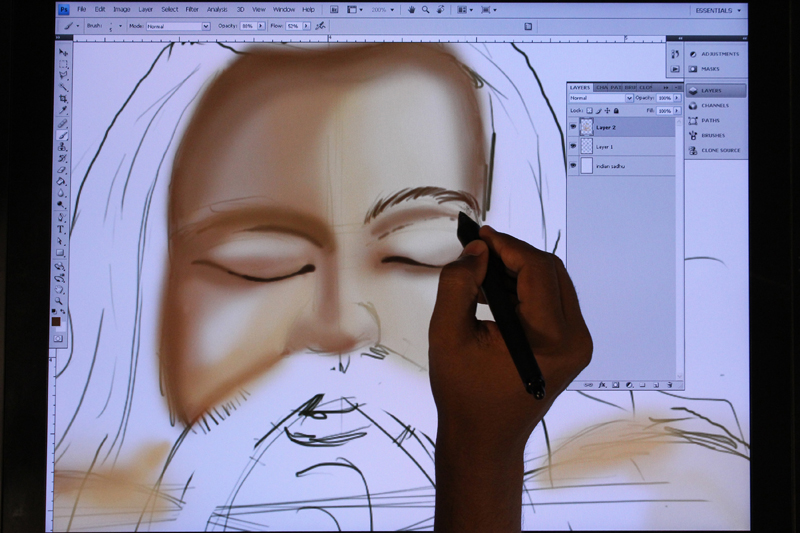Select the Type (T) tool
The image size is (800, 533).
(62, 229)
